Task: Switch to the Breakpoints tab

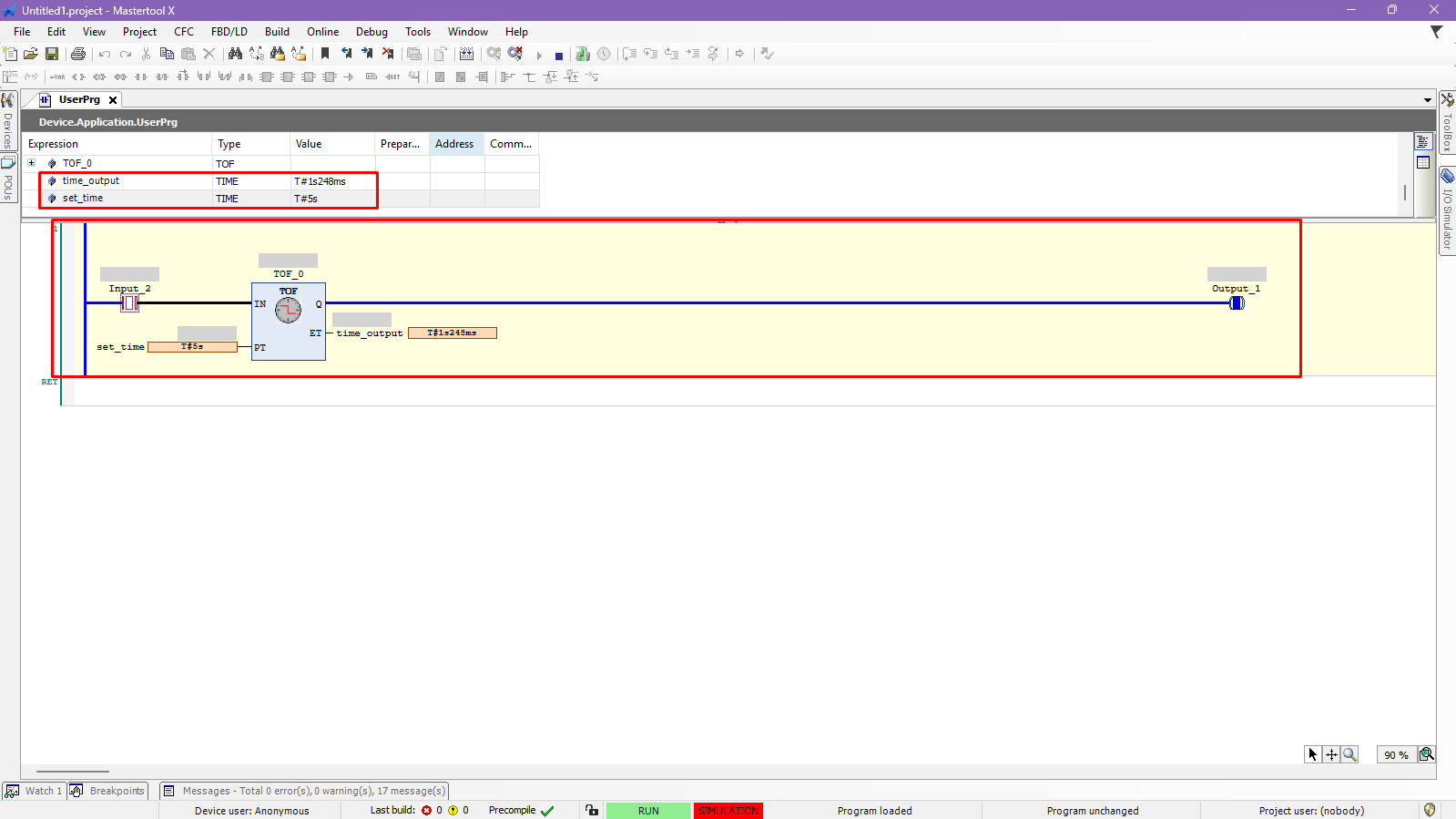Action: tap(108, 791)
